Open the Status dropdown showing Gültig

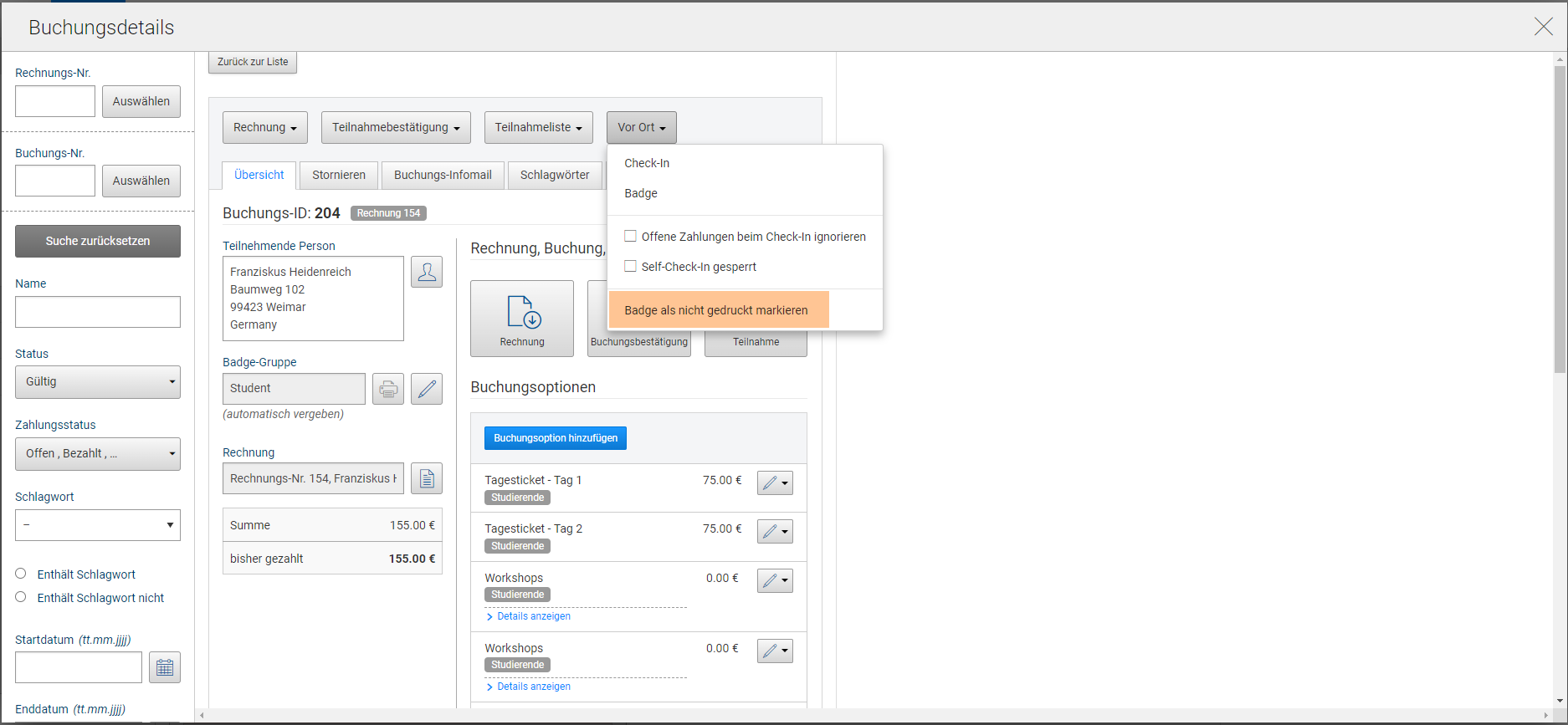98,382
